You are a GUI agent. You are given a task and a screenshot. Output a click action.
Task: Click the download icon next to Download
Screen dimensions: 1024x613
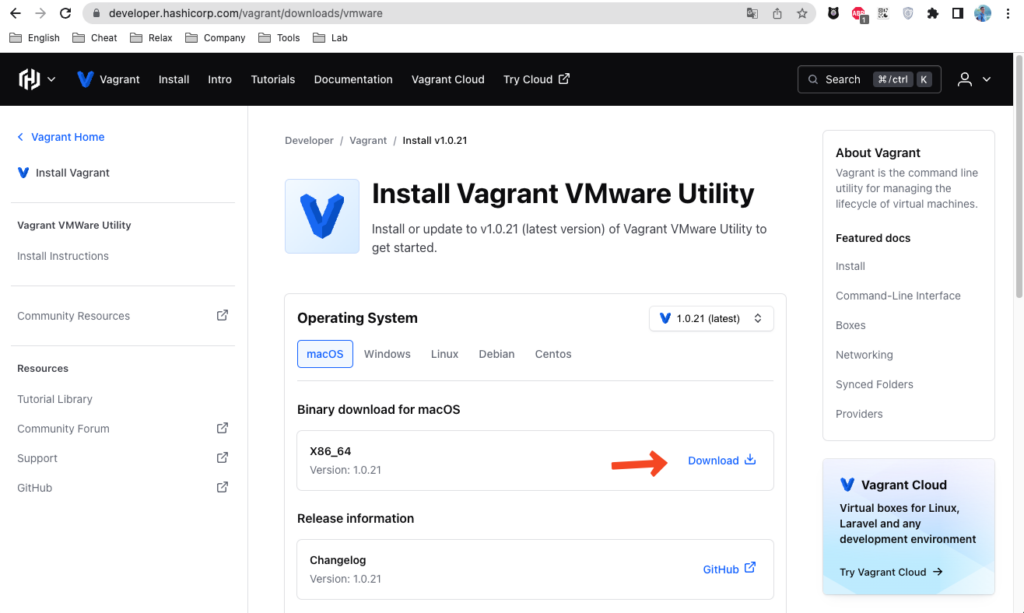[x=750, y=460]
